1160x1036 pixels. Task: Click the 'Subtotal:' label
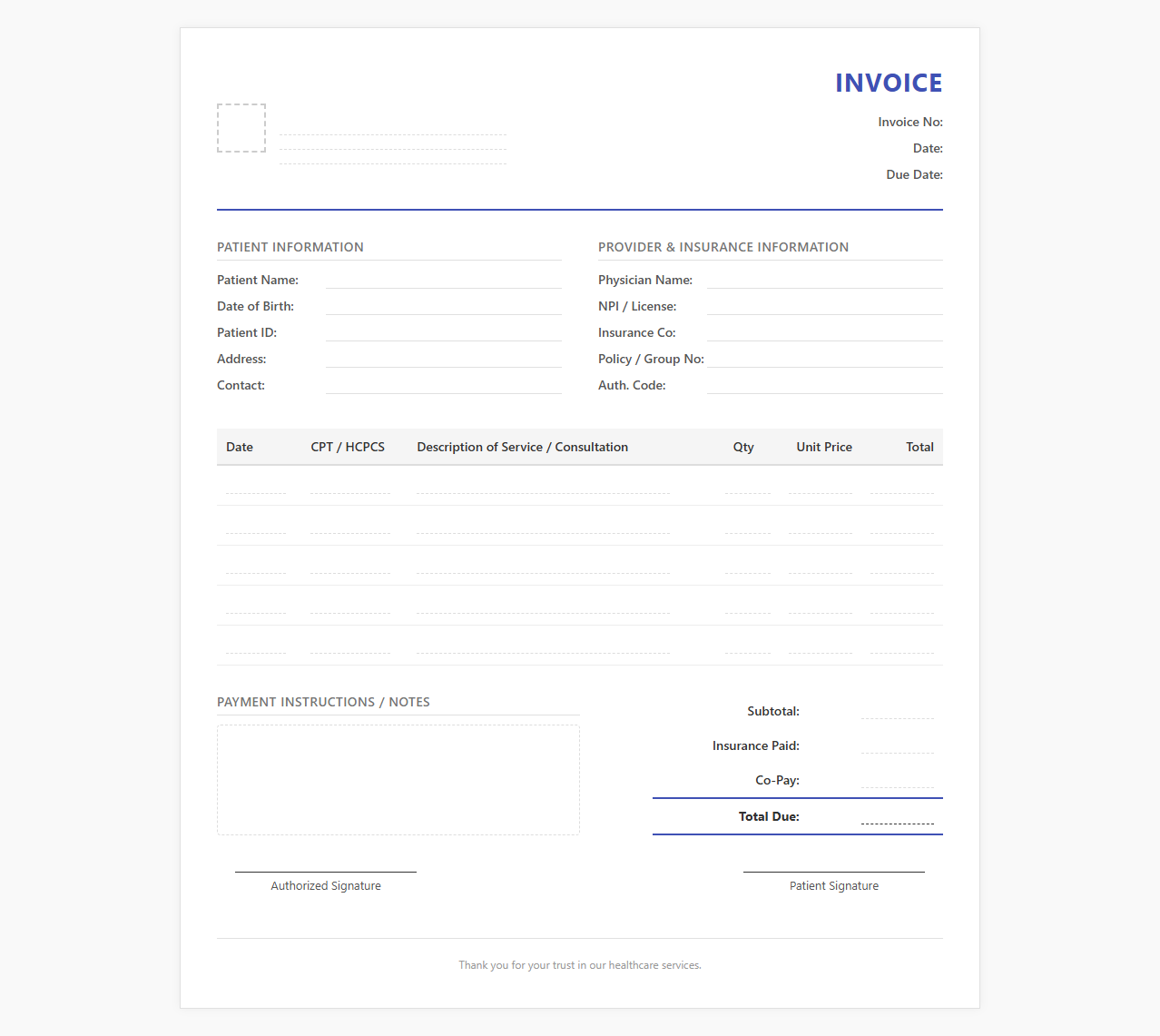[x=773, y=711]
